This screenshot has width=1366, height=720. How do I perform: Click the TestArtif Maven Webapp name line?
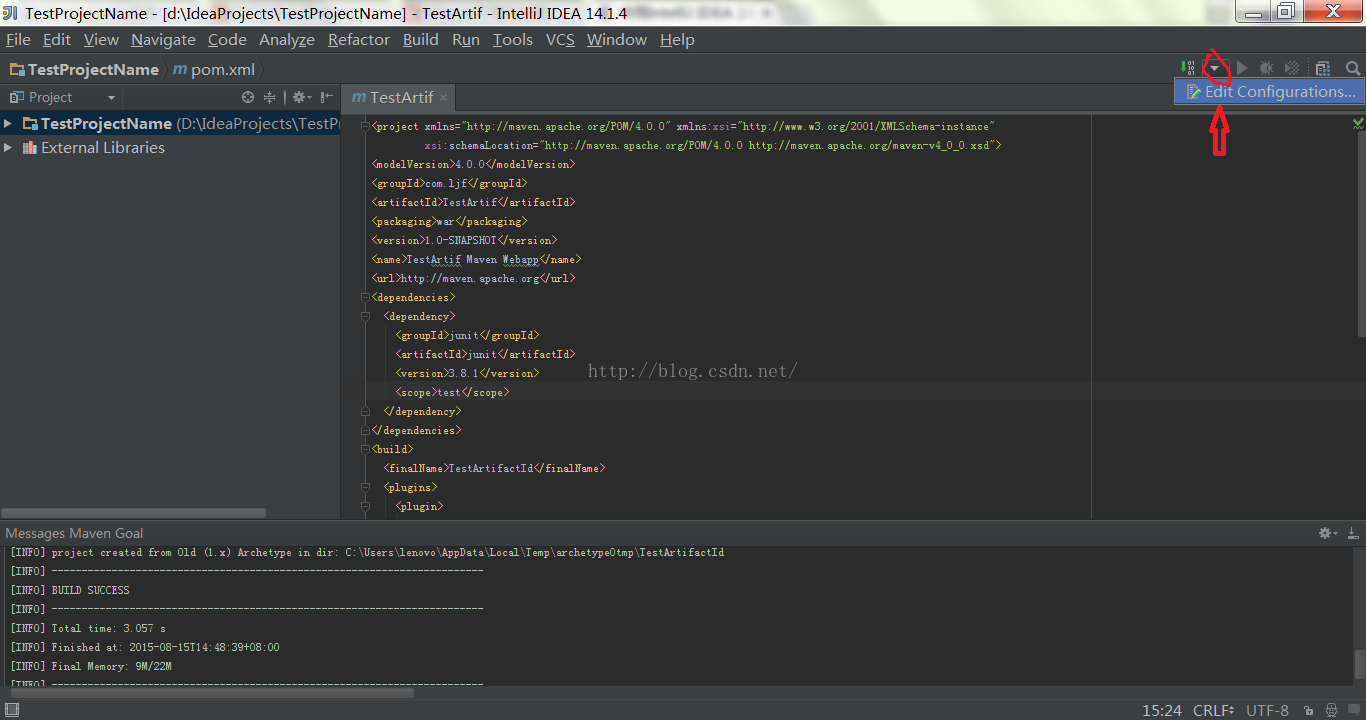[x=476, y=259]
